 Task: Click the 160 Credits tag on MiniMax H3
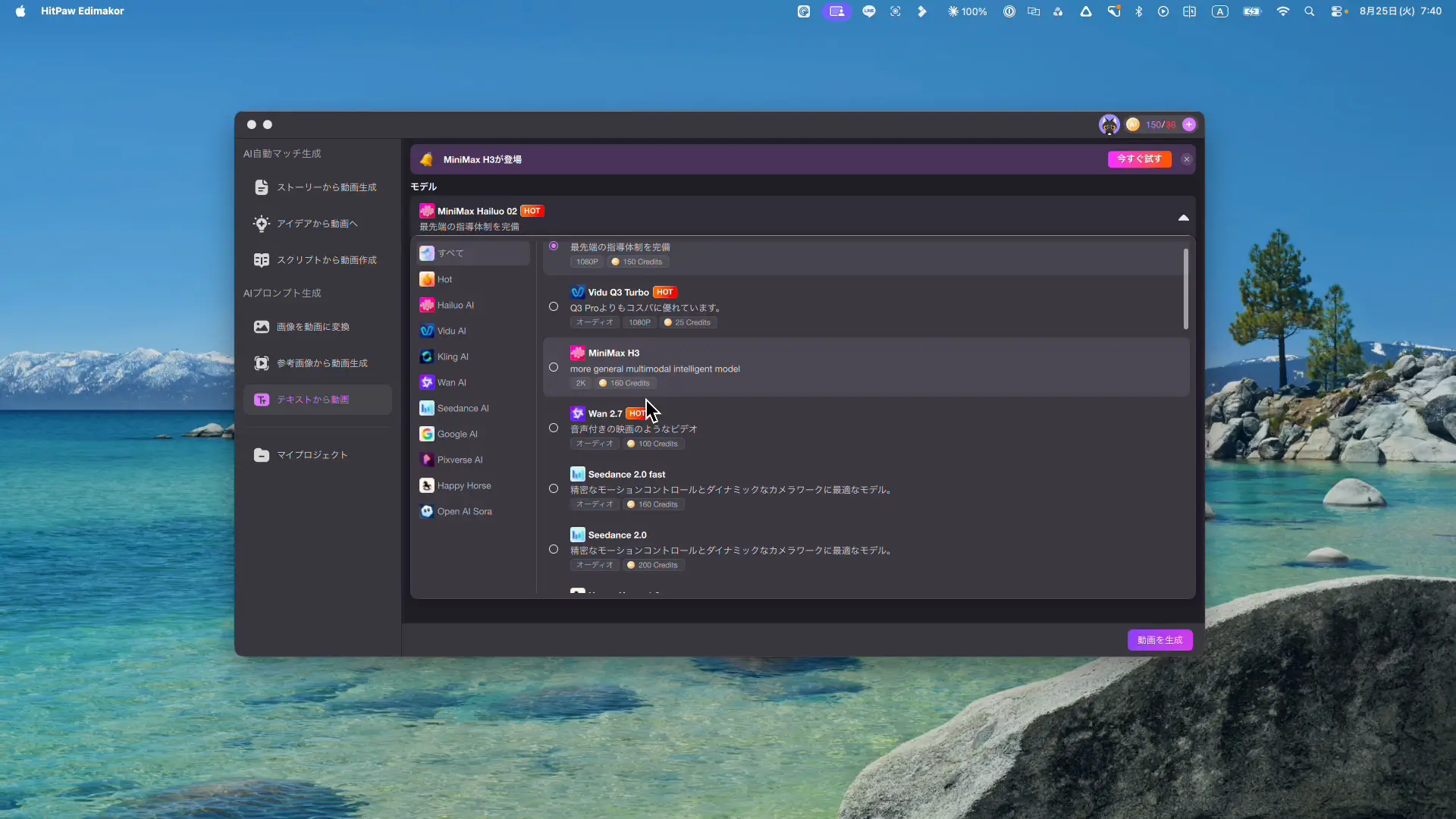(625, 383)
